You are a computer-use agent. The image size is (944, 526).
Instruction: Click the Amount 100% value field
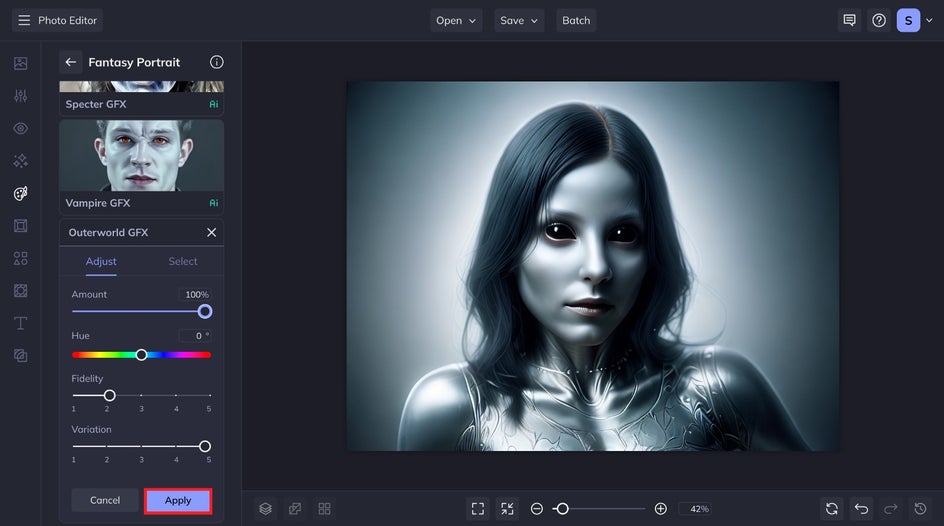tap(195, 294)
